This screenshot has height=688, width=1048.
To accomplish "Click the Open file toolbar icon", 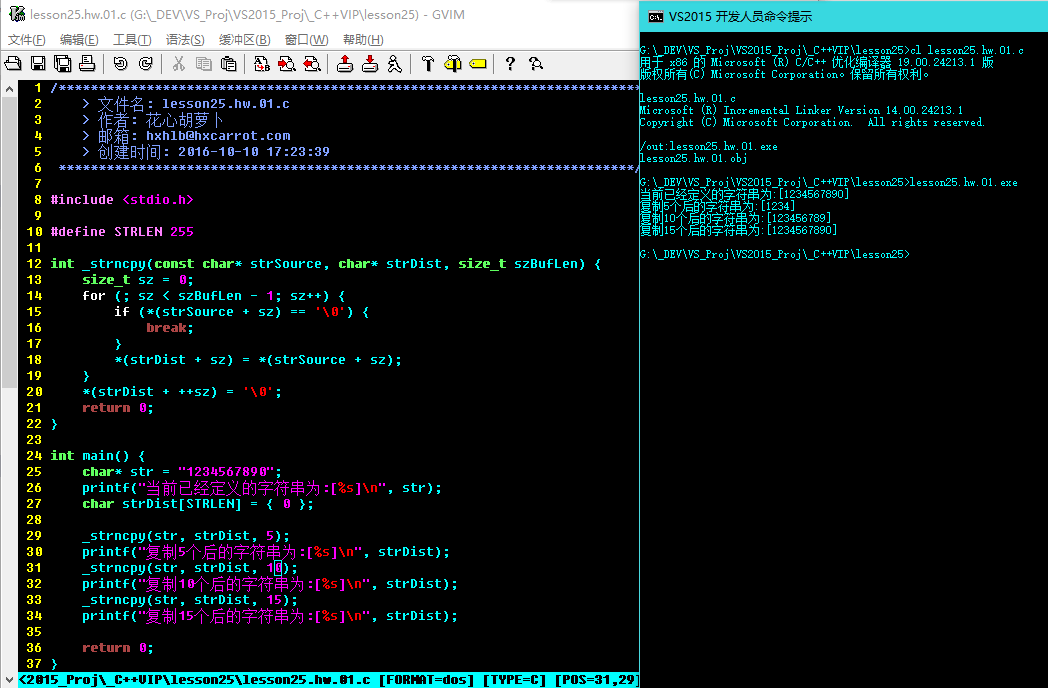I will [14, 64].
